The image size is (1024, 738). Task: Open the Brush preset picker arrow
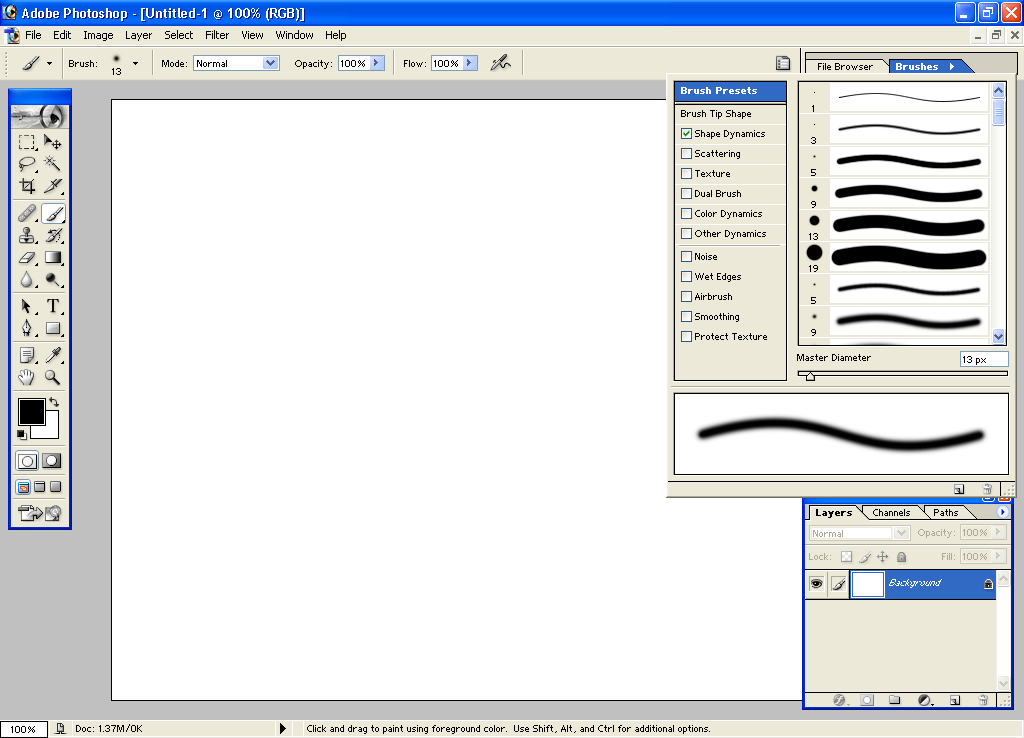(135, 63)
